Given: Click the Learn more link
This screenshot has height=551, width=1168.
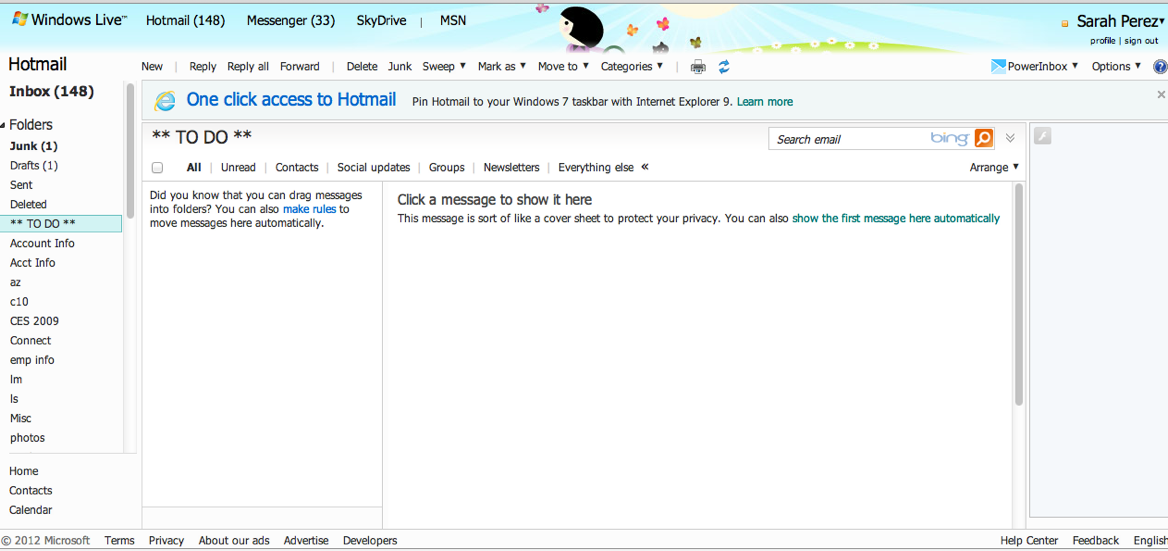Looking at the screenshot, I should [765, 102].
